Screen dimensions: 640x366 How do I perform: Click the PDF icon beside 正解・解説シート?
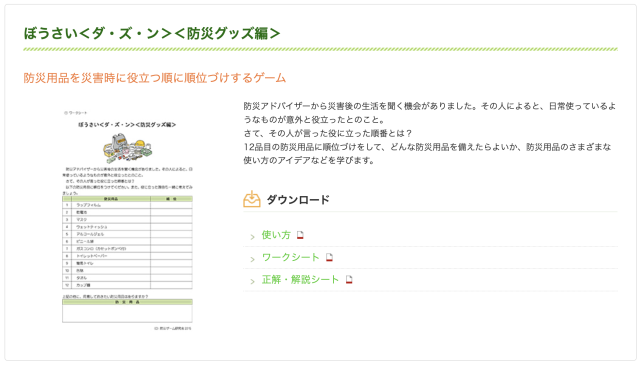(349, 279)
